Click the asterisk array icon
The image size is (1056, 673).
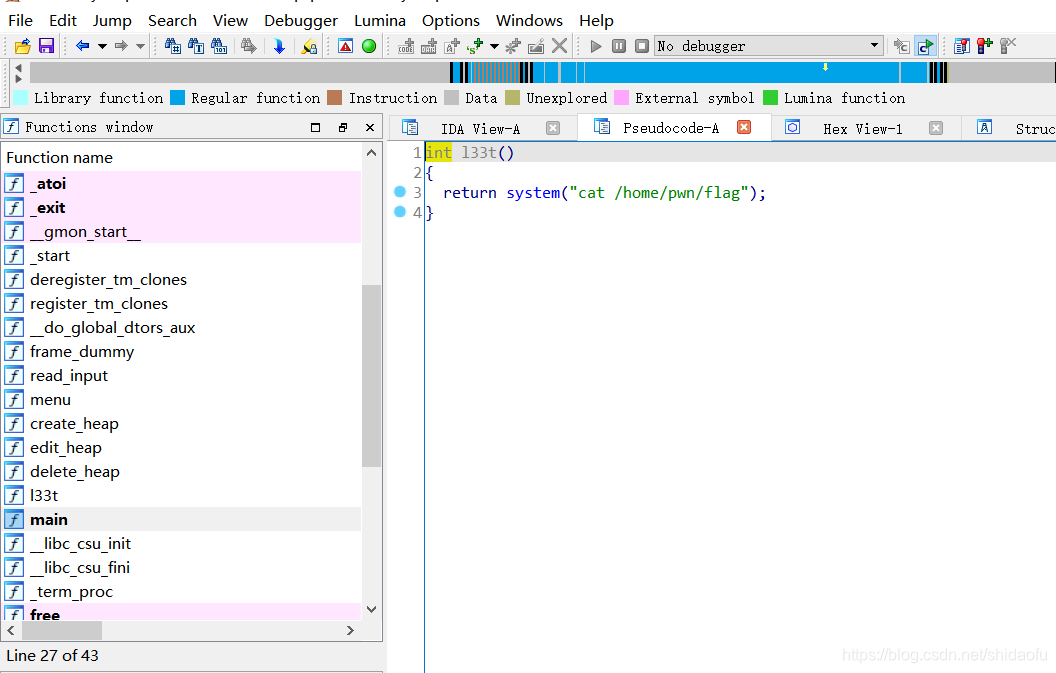[513, 46]
